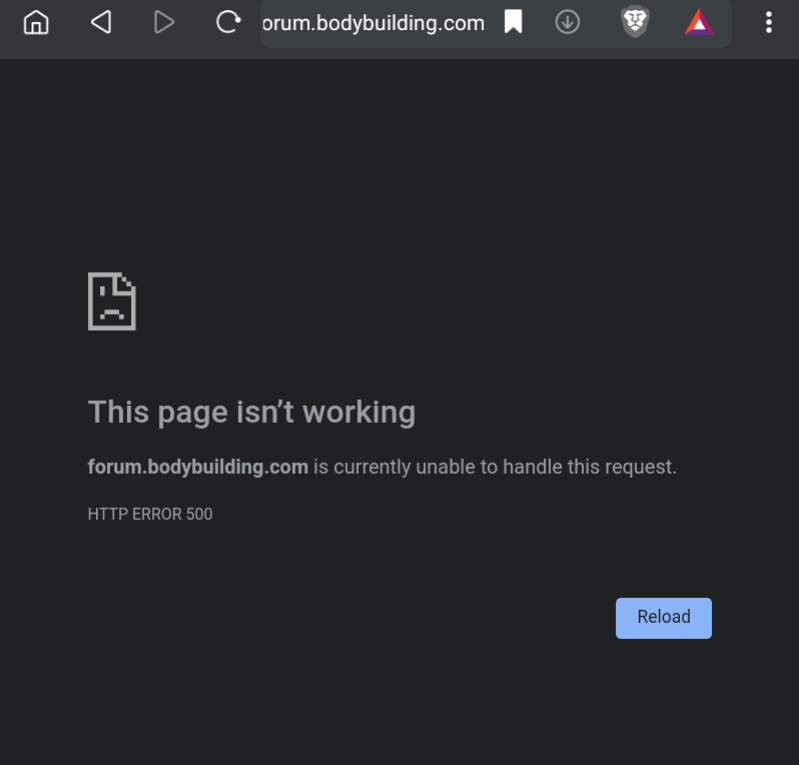The image size is (799, 765).
Task: Go to the browser home page
Action: point(36,22)
